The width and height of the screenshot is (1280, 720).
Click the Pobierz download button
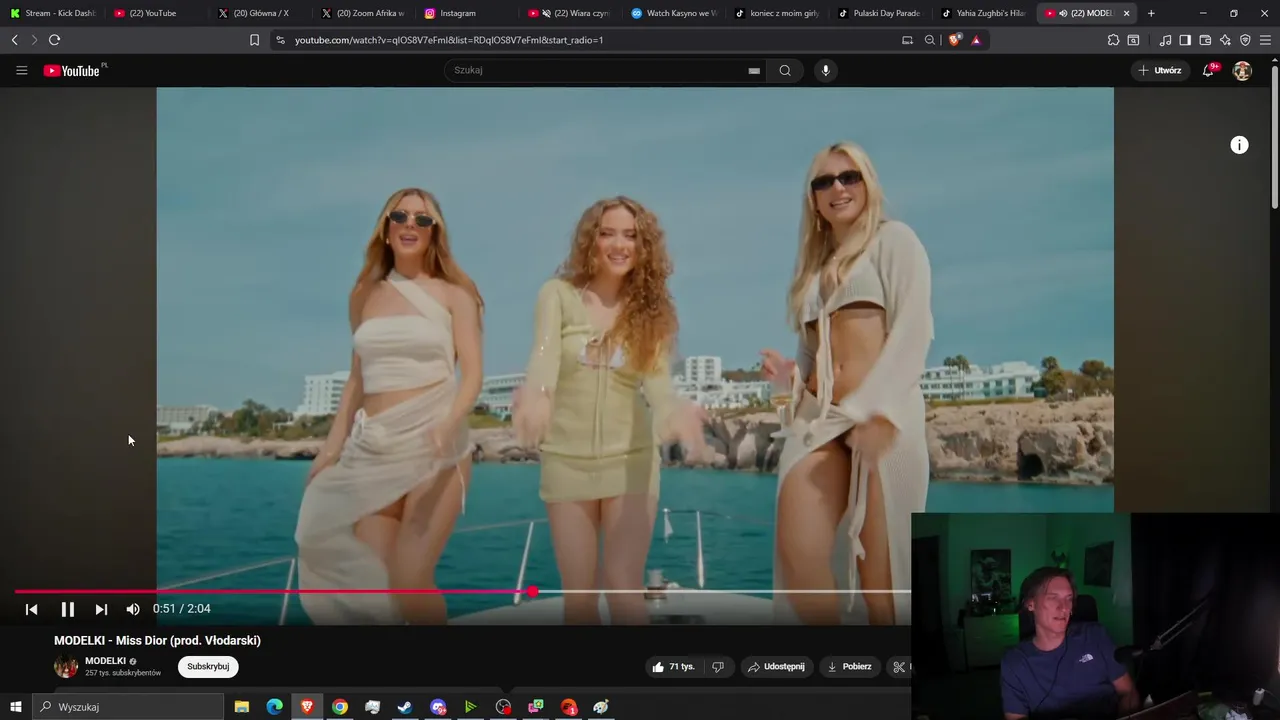point(849,667)
